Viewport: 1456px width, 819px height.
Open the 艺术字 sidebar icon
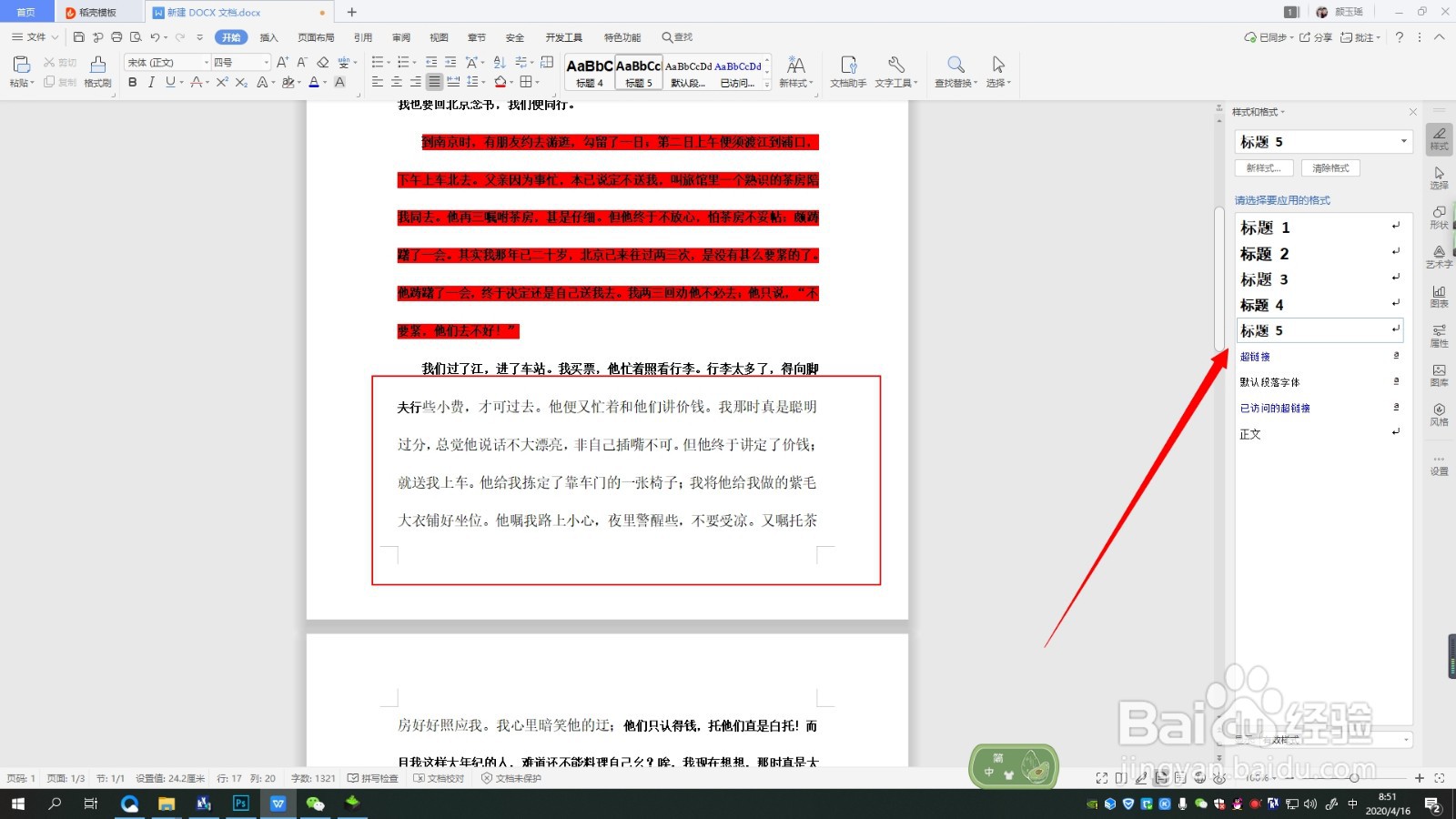coord(1439,257)
